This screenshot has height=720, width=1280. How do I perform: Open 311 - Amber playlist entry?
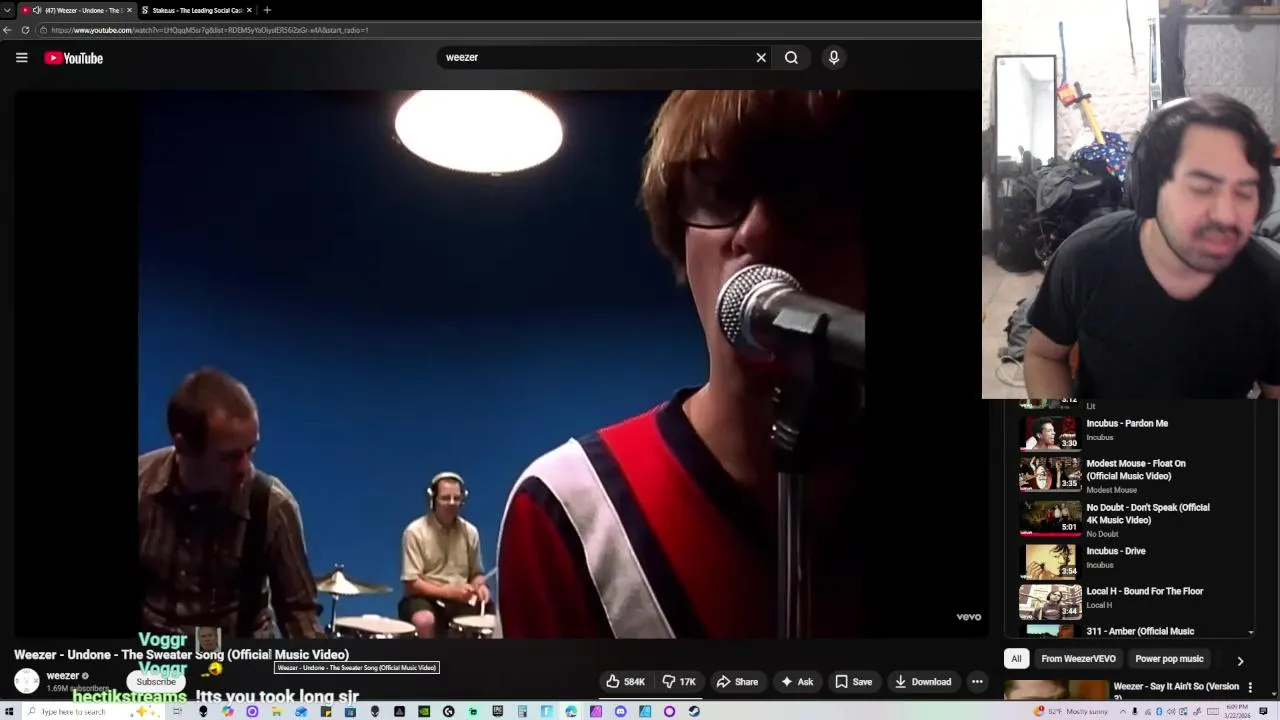(x=1140, y=631)
